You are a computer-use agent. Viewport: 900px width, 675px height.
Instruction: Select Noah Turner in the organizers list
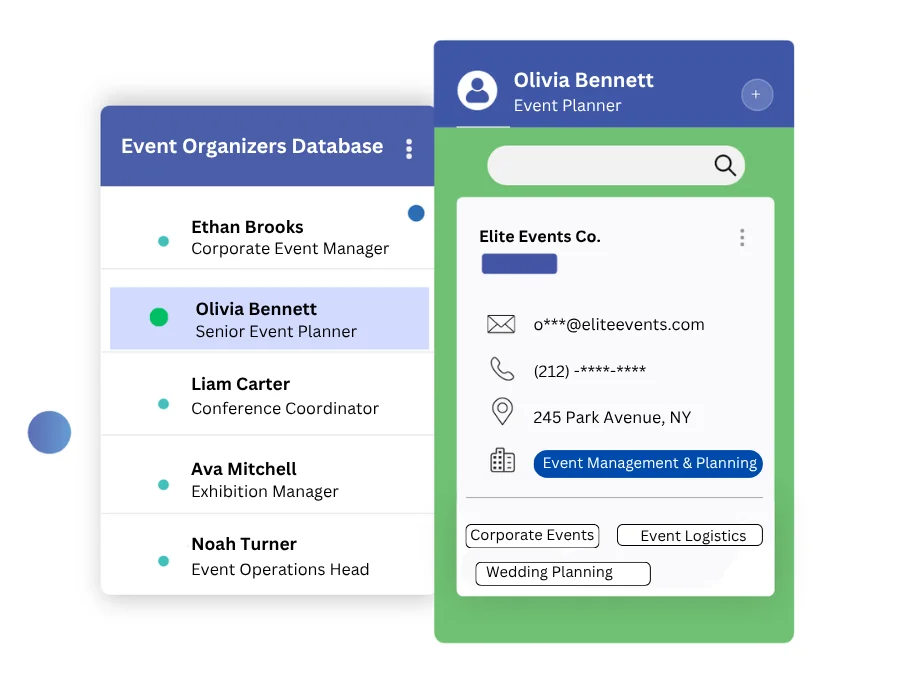pos(267,554)
